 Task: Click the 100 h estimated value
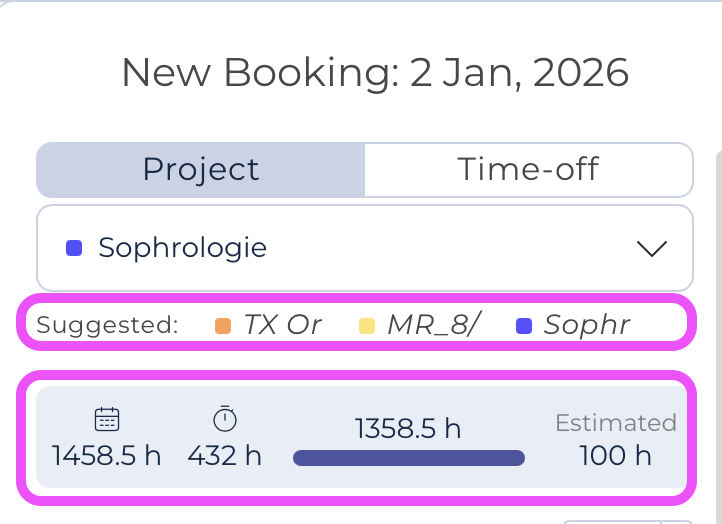[x=616, y=456]
